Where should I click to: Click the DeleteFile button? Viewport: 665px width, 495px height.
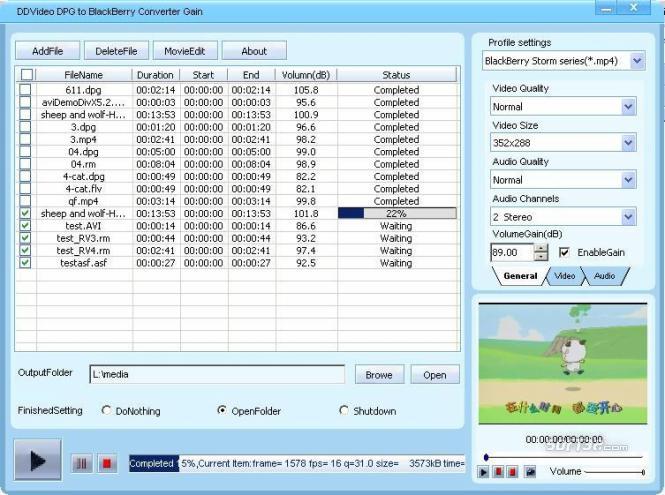point(116,51)
